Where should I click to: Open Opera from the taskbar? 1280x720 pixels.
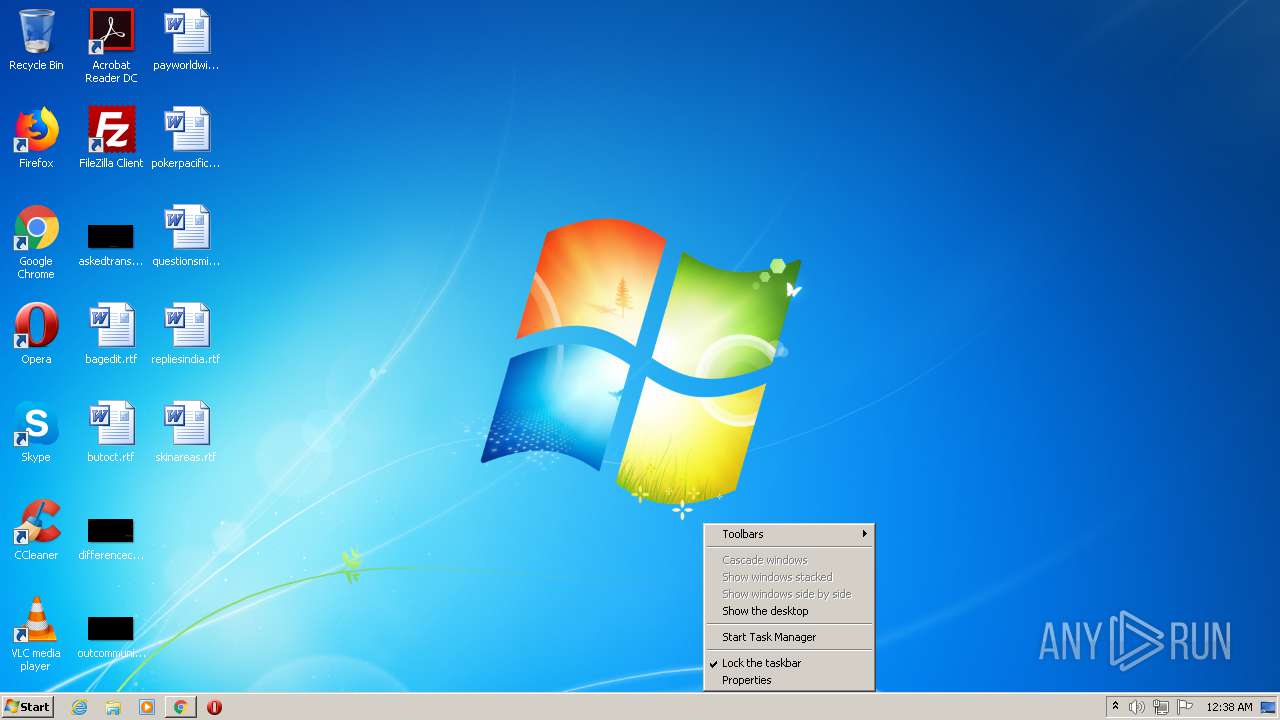pyautogui.click(x=214, y=707)
